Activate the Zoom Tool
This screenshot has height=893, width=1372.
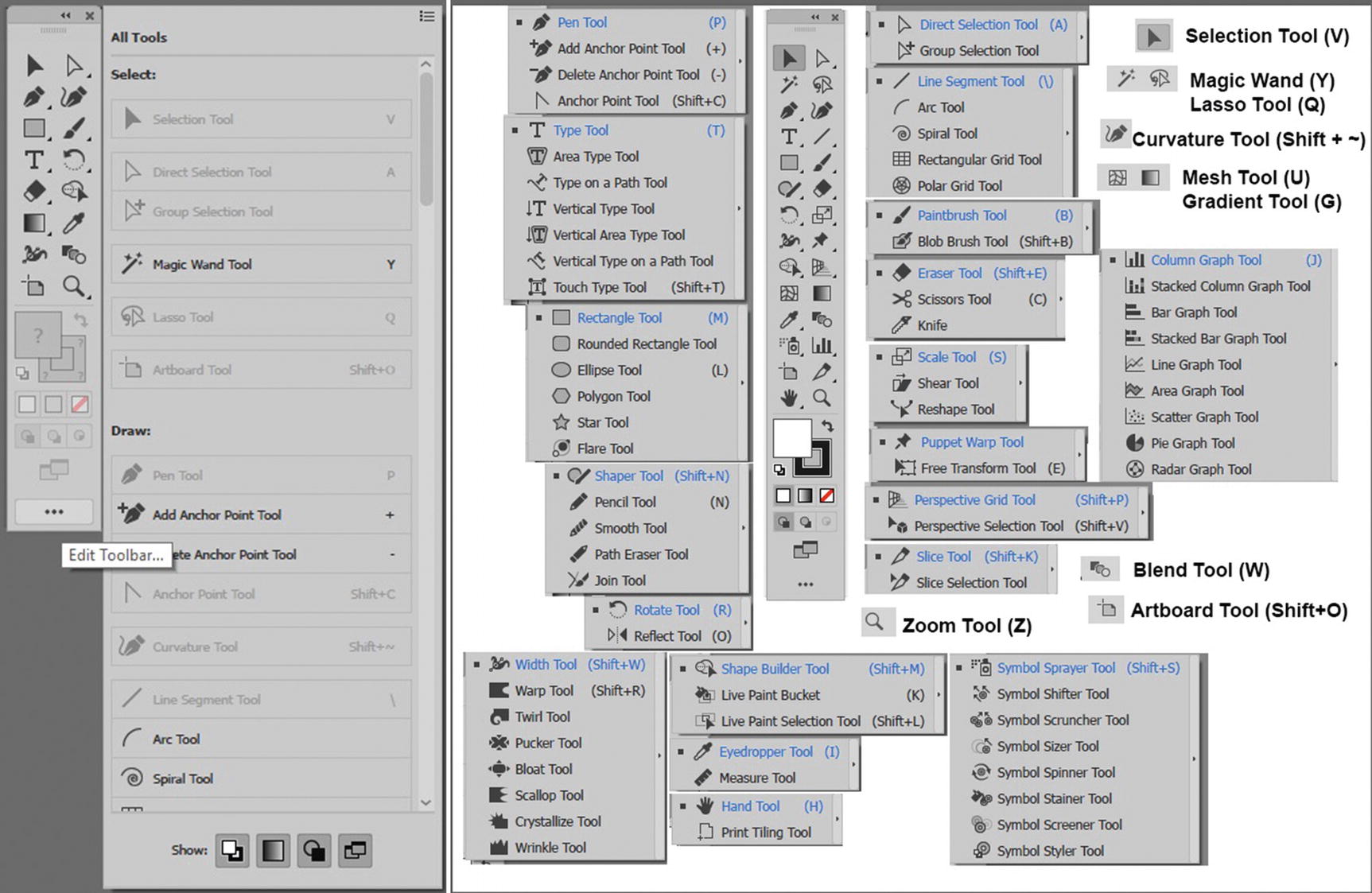(877, 621)
